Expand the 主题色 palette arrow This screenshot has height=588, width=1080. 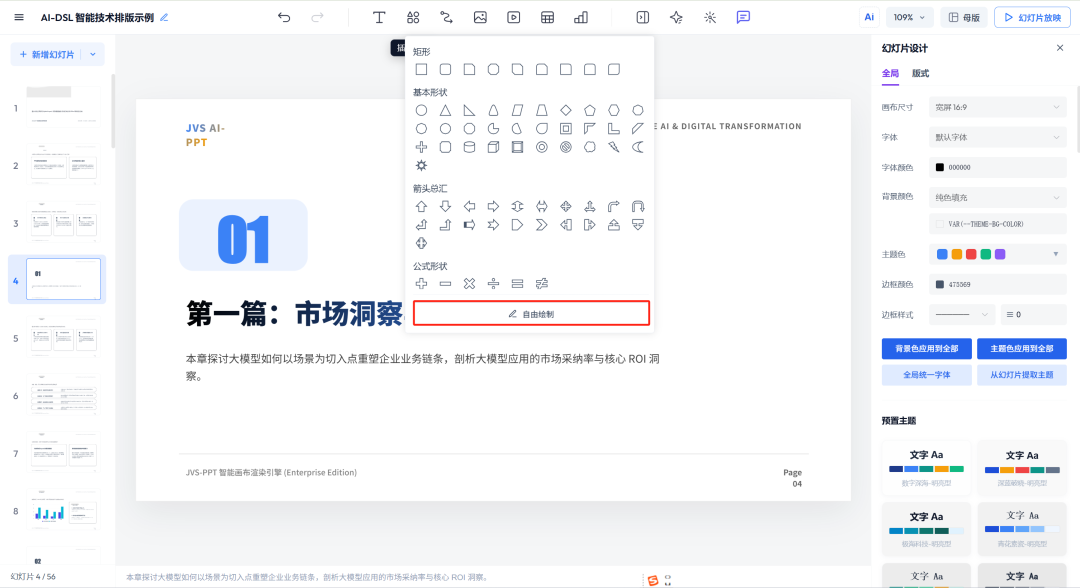1055,254
